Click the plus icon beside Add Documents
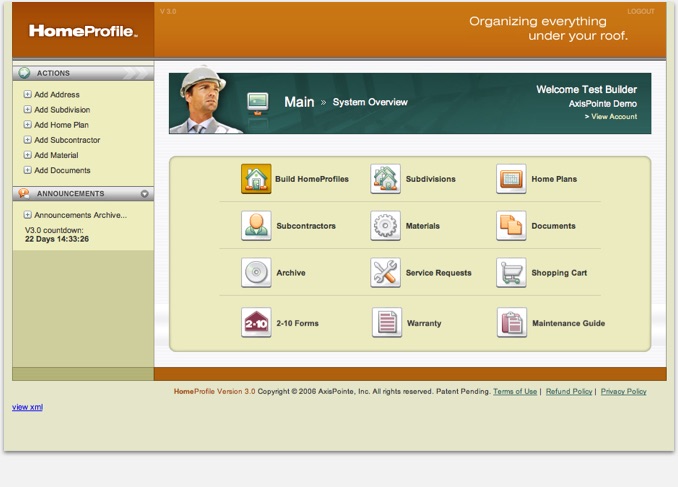 click(28, 170)
